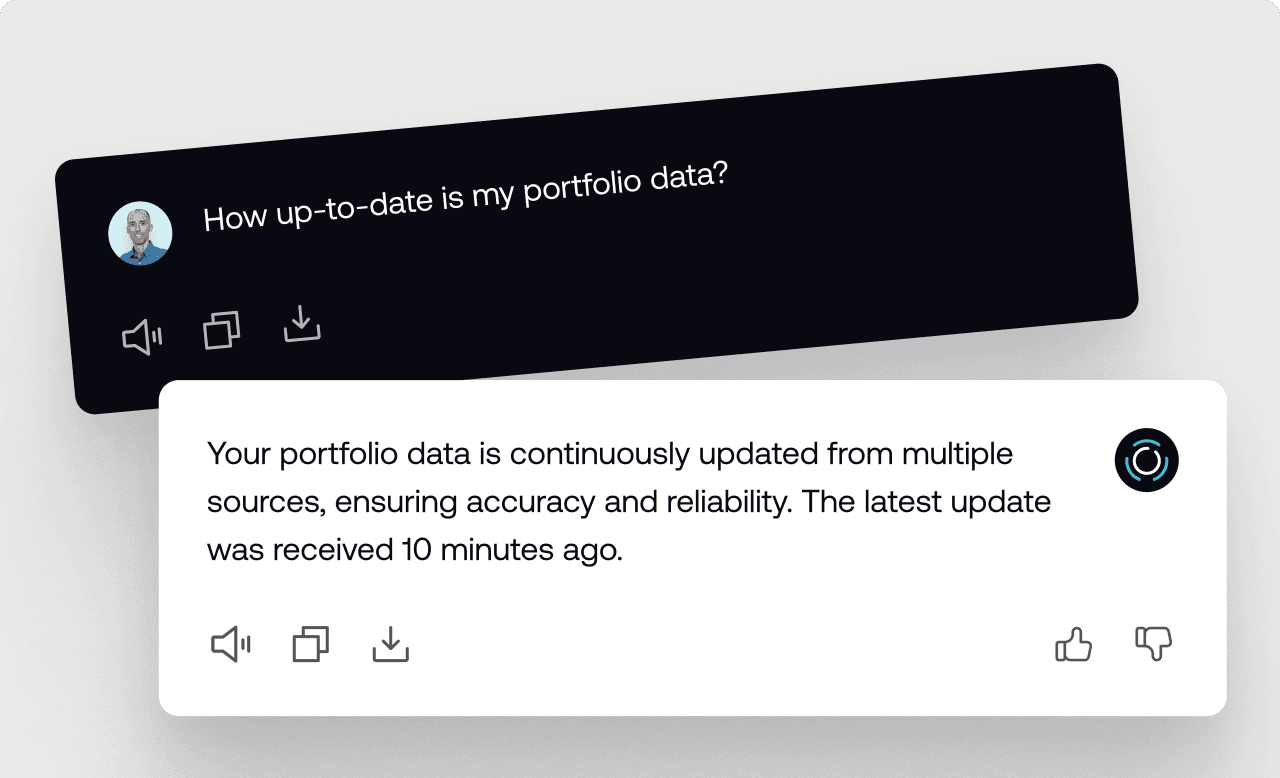This screenshot has width=1280, height=778.
Task: Read the assistant response aloud
Action: pyautogui.click(x=230, y=645)
